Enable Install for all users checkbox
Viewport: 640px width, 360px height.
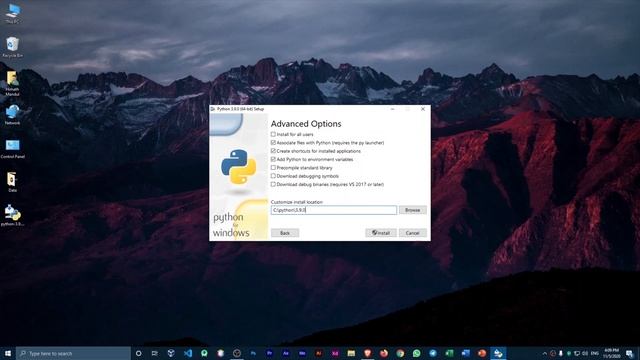tap(273, 134)
